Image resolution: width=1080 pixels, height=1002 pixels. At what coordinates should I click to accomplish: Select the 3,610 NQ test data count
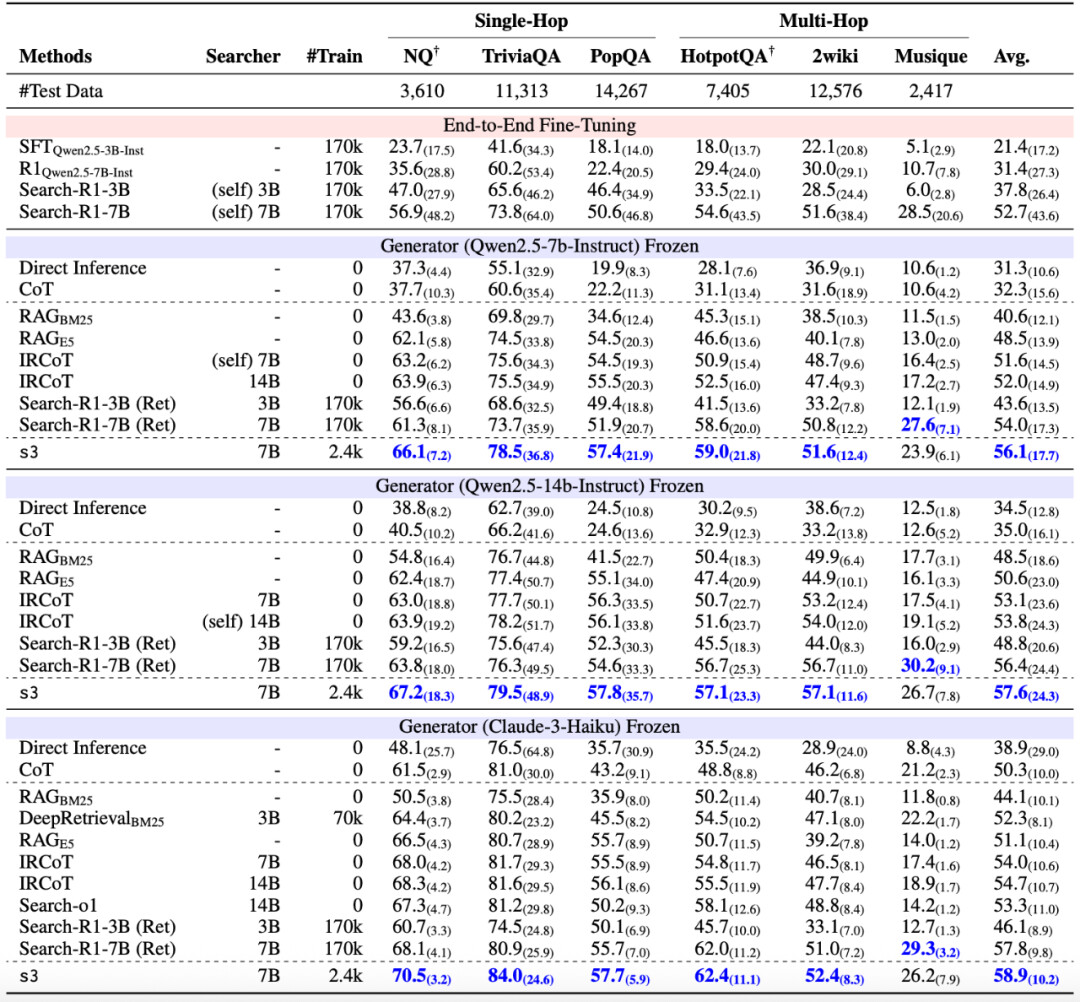422,92
